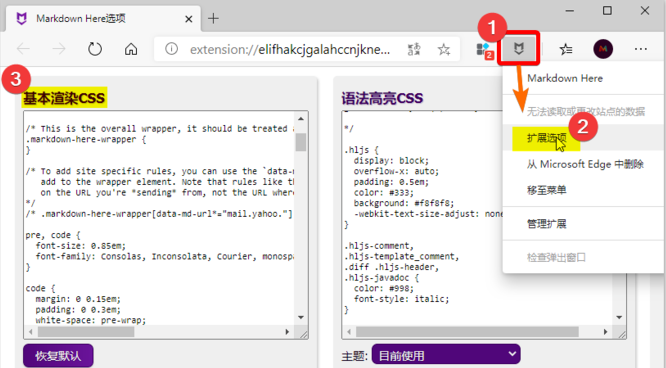The image size is (666, 368).
Task: Open the profile avatar menu
Action: point(603,49)
